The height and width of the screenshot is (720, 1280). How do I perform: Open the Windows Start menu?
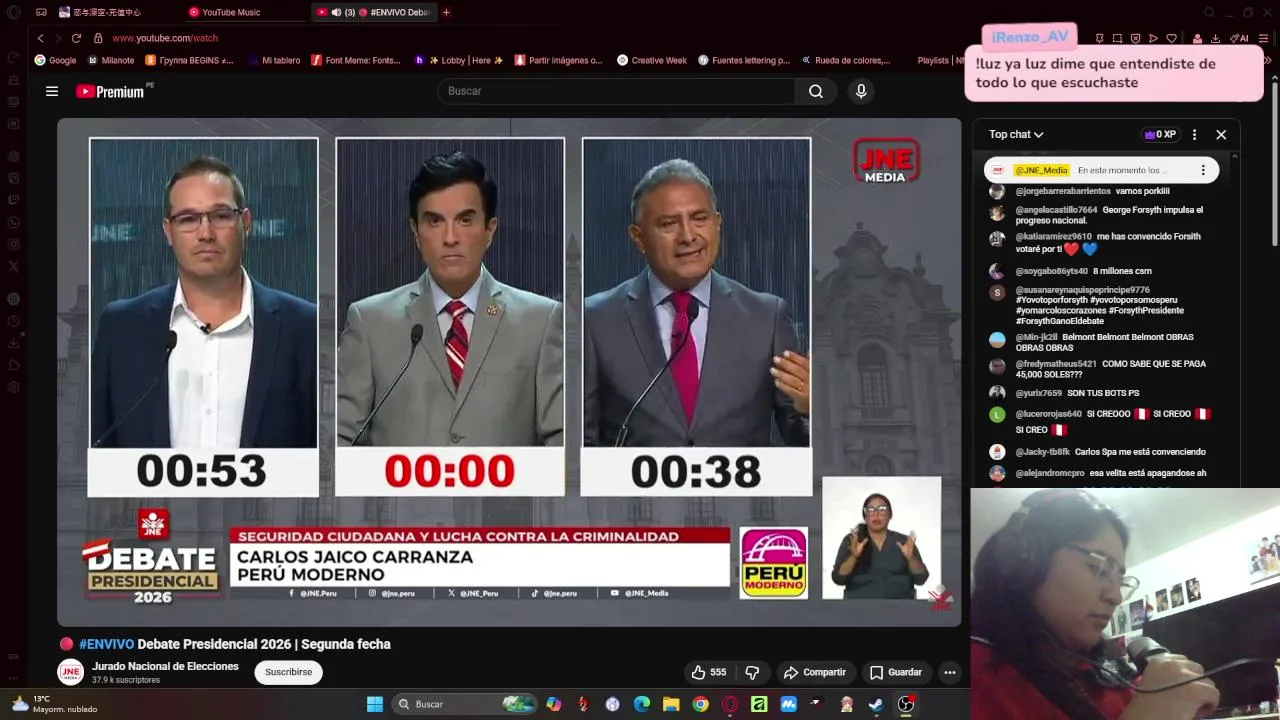(375, 704)
